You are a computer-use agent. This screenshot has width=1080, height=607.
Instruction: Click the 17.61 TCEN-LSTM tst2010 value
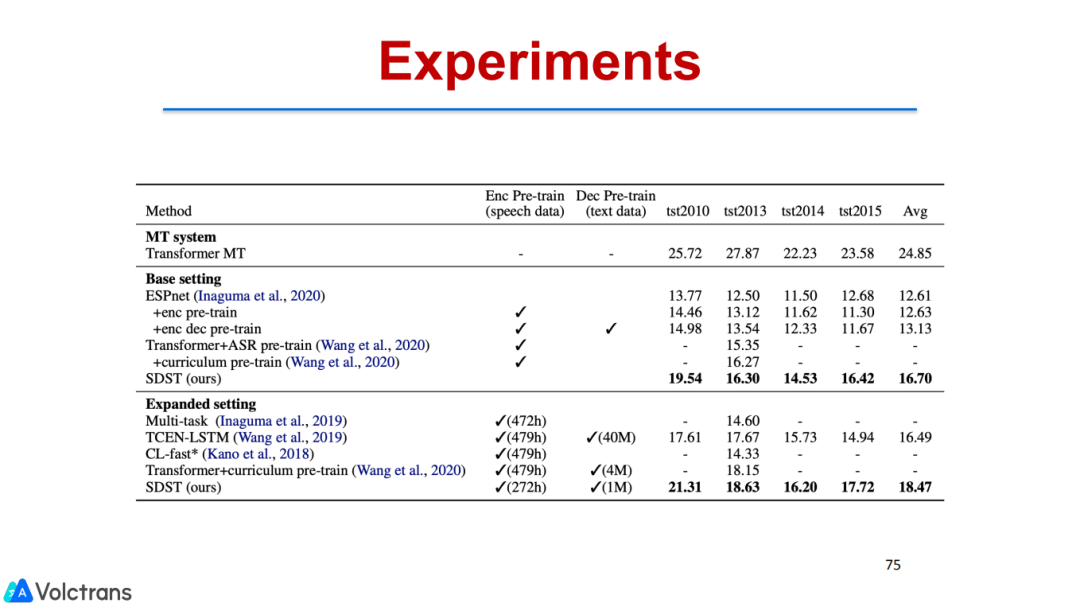[x=685, y=438]
